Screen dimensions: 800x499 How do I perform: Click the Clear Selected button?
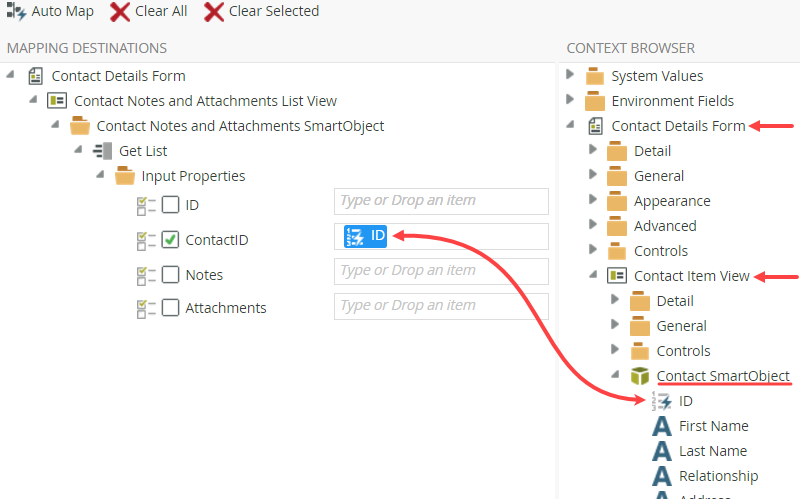[x=262, y=12]
